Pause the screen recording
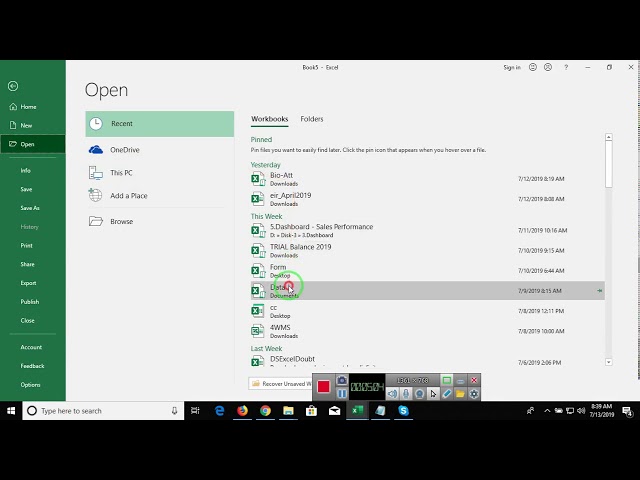640x480 pixels. pos(342,393)
